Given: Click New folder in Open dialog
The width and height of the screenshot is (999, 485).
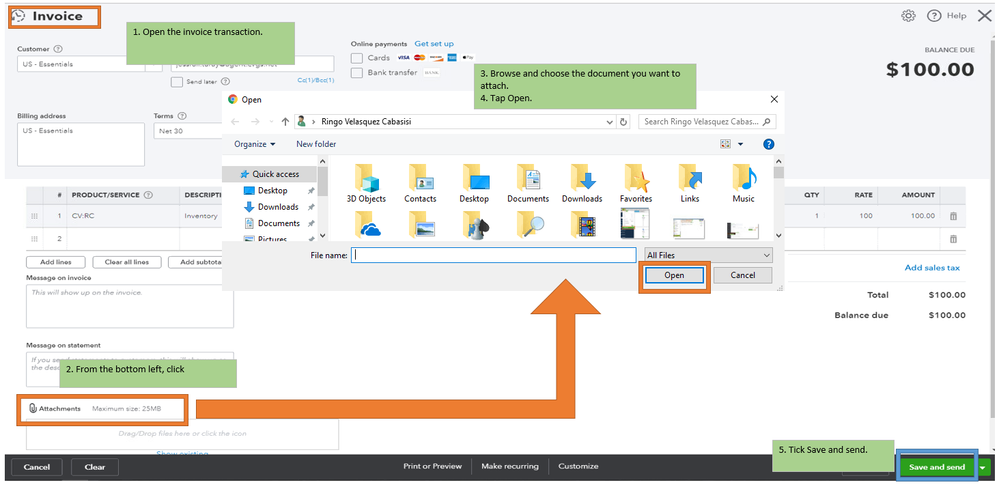Looking at the screenshot, I should pos(316,144).
